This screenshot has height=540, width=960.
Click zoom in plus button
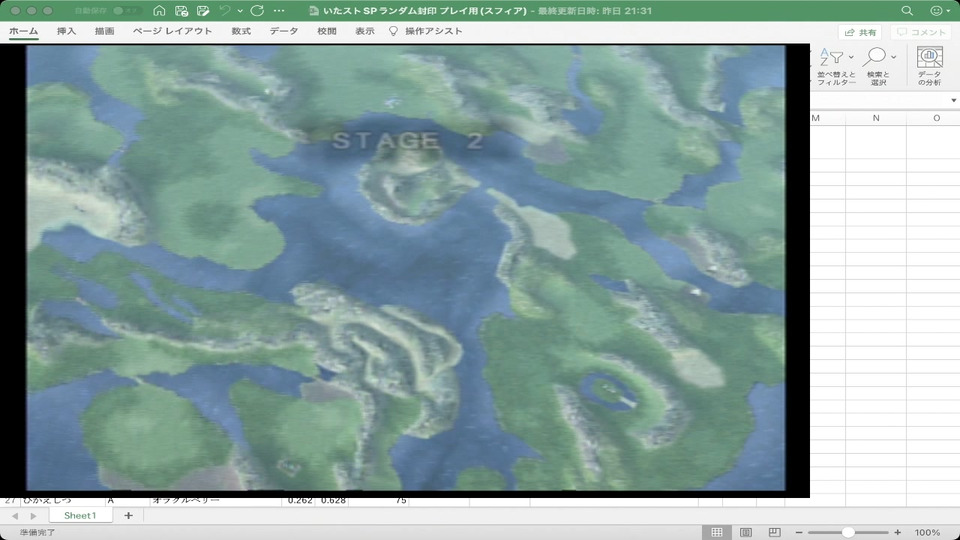point(897,533)
